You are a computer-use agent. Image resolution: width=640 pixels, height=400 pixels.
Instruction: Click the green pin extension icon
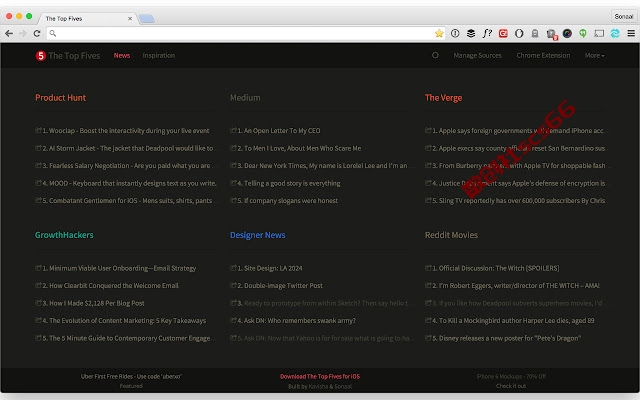pos(583,33)
